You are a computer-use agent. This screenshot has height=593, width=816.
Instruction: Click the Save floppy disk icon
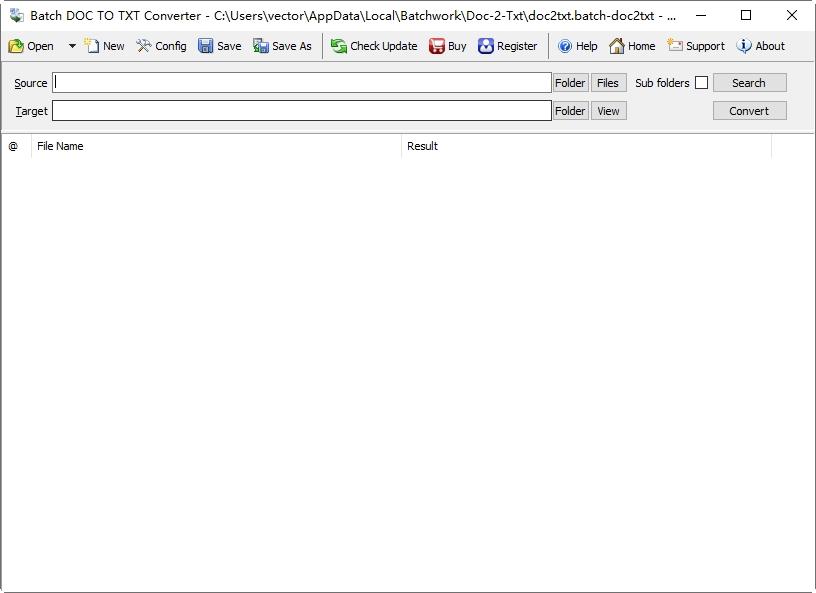206,46
